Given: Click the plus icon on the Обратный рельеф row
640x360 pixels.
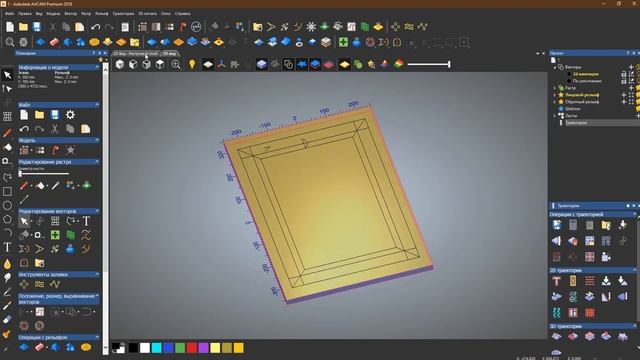Looking at the screenshot, I should tap(624, 102).
